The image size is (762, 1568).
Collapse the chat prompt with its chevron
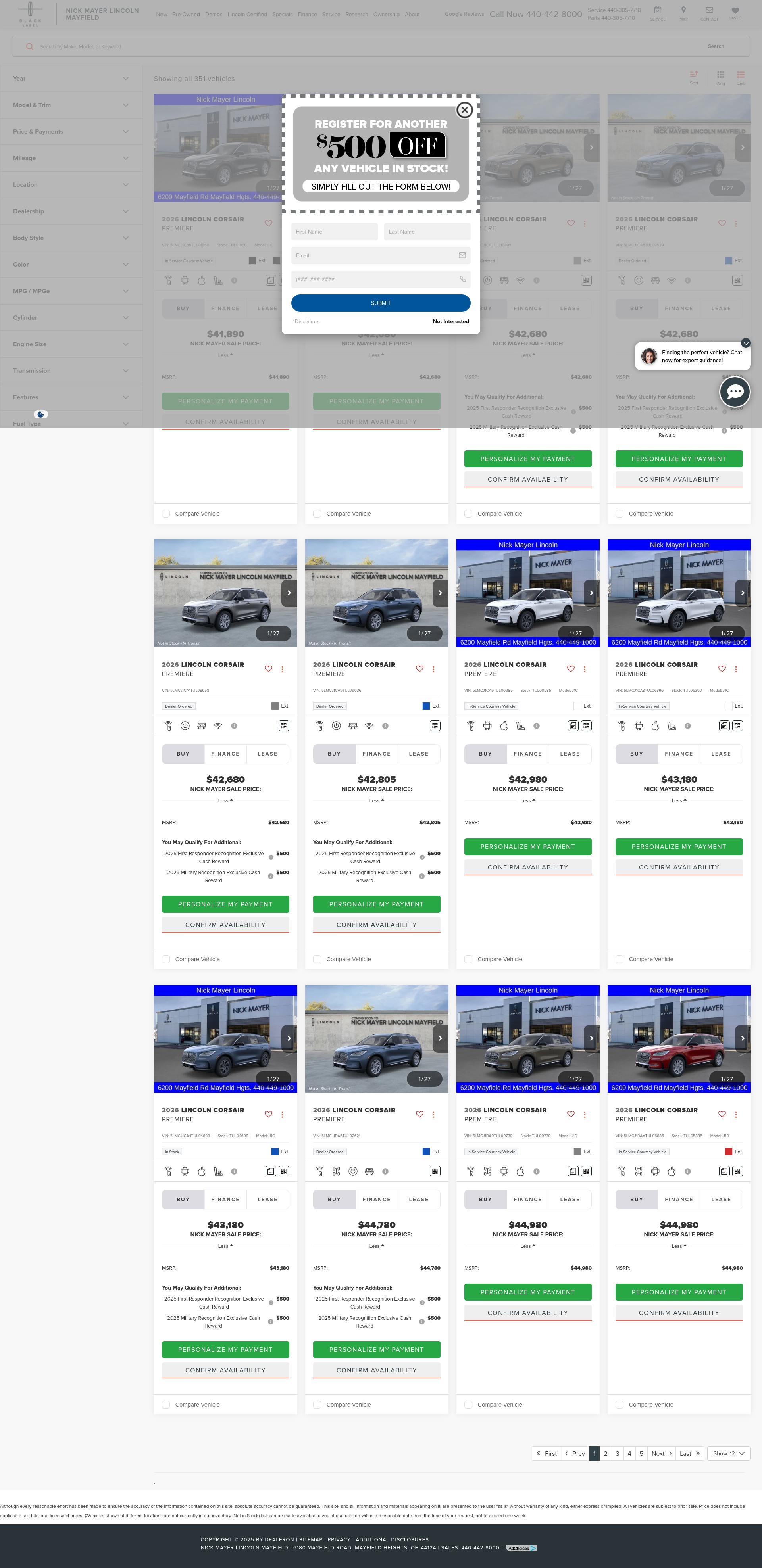pos(746,343)
